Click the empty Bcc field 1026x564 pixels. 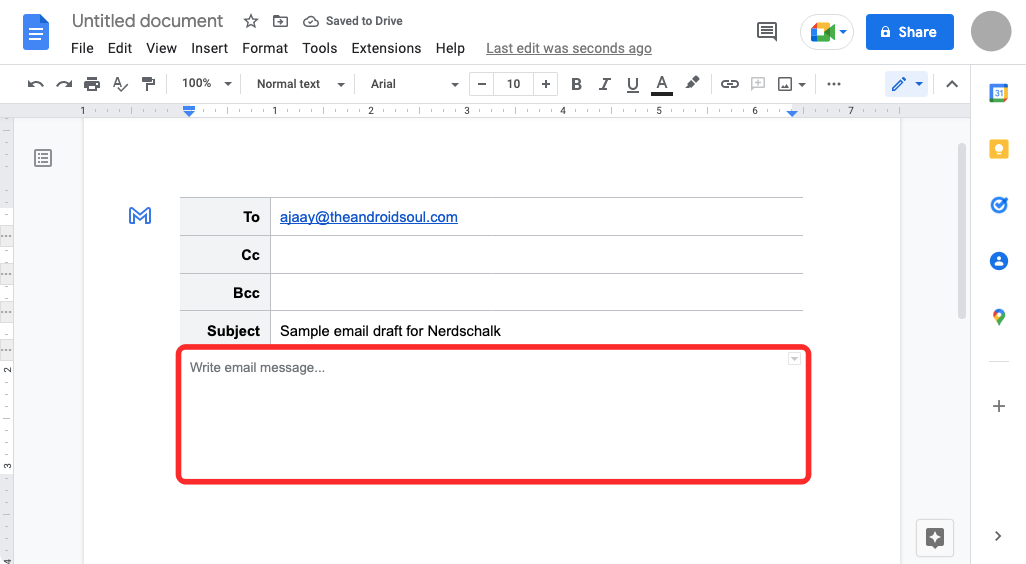click(537, 293)
